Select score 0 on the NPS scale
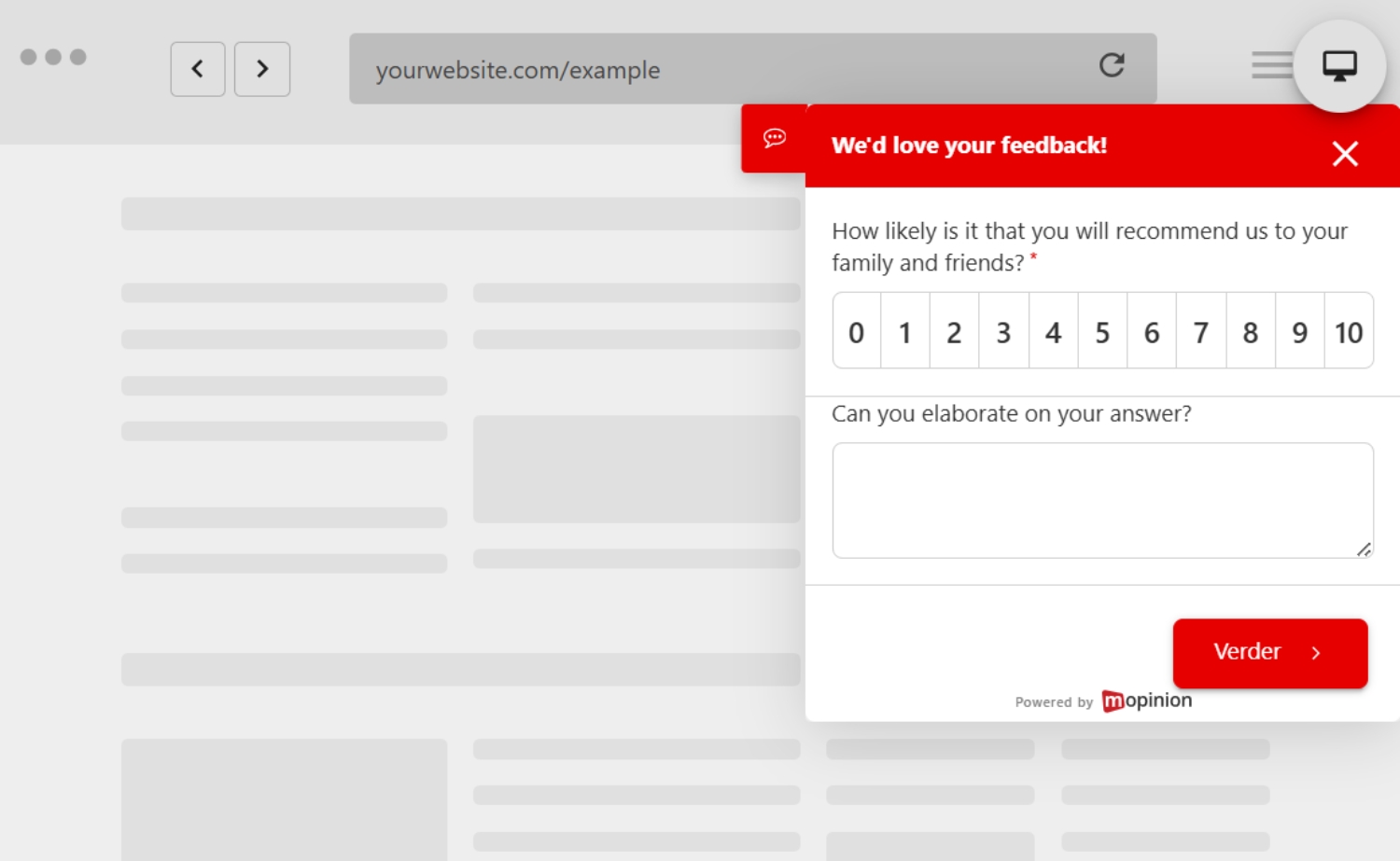The height and width of the screenshot is (861, 1400). (x=856, y=332)
